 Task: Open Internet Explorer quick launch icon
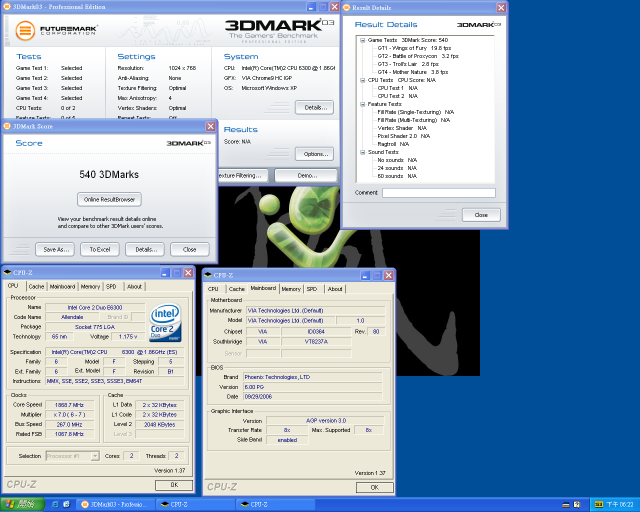(x=55, y=505)
